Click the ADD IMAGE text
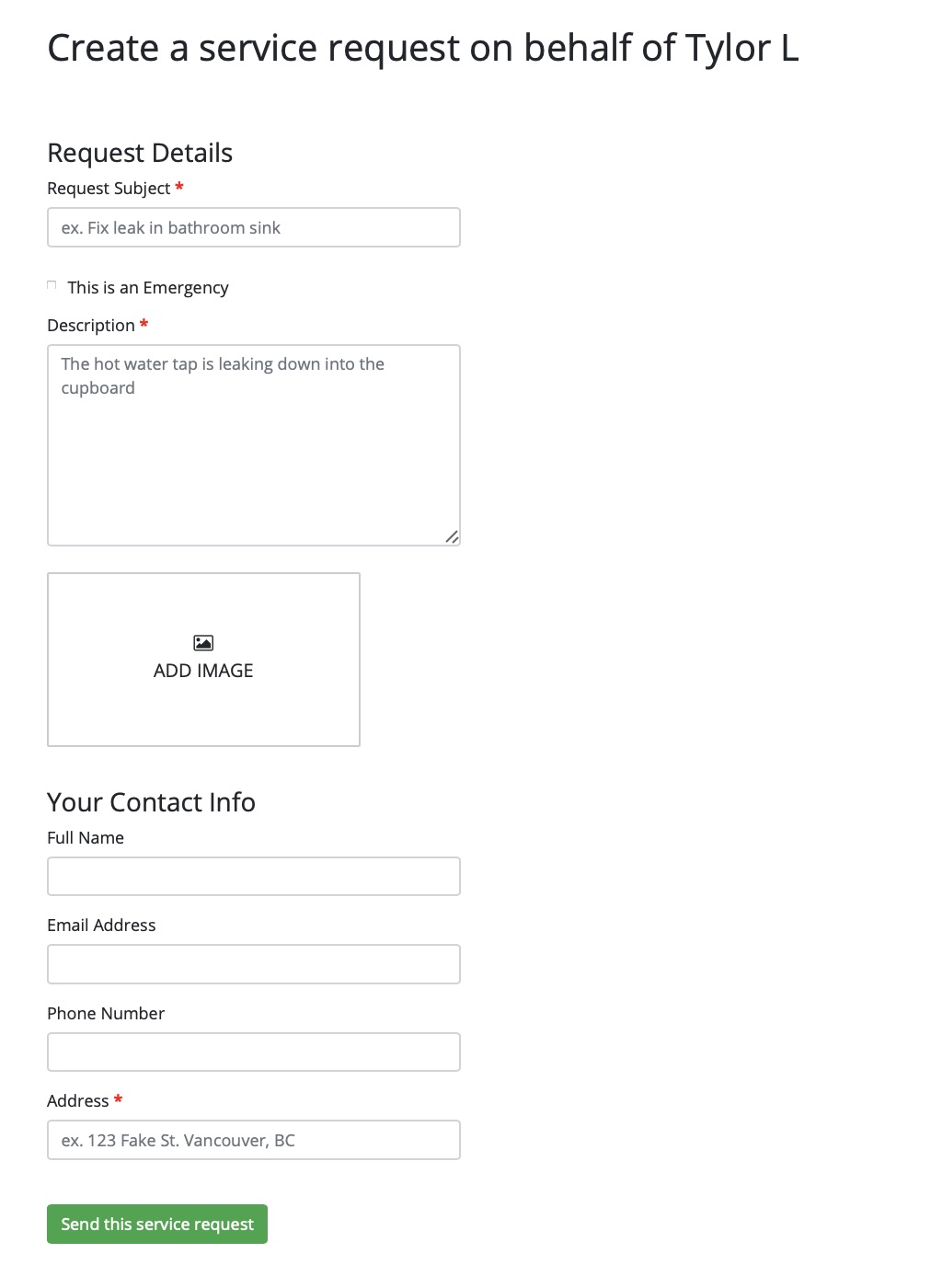The height and width of the screenshot is (1288, 942). pos(203,671)
